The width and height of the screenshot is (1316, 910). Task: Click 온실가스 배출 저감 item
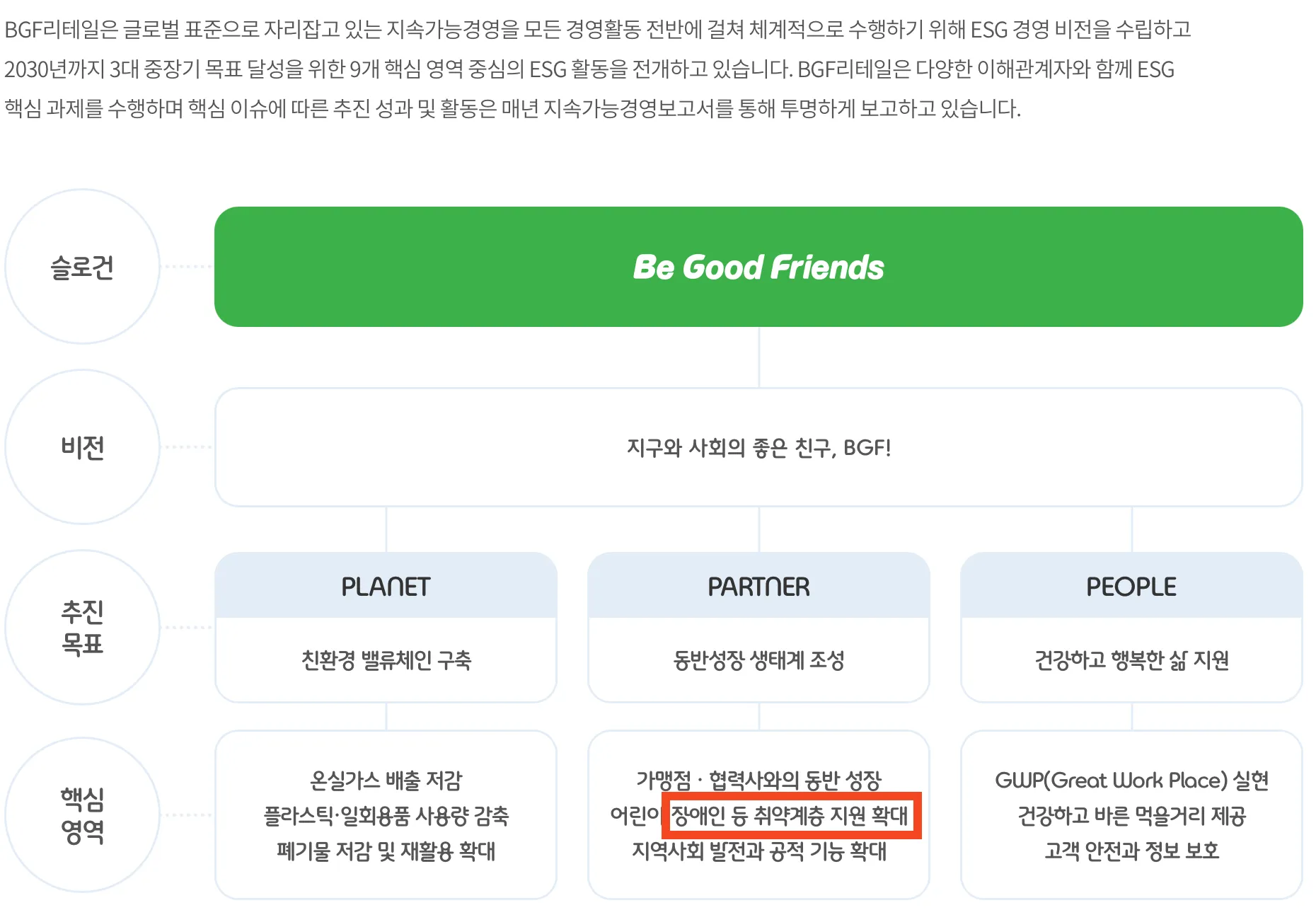pos(386,781)
